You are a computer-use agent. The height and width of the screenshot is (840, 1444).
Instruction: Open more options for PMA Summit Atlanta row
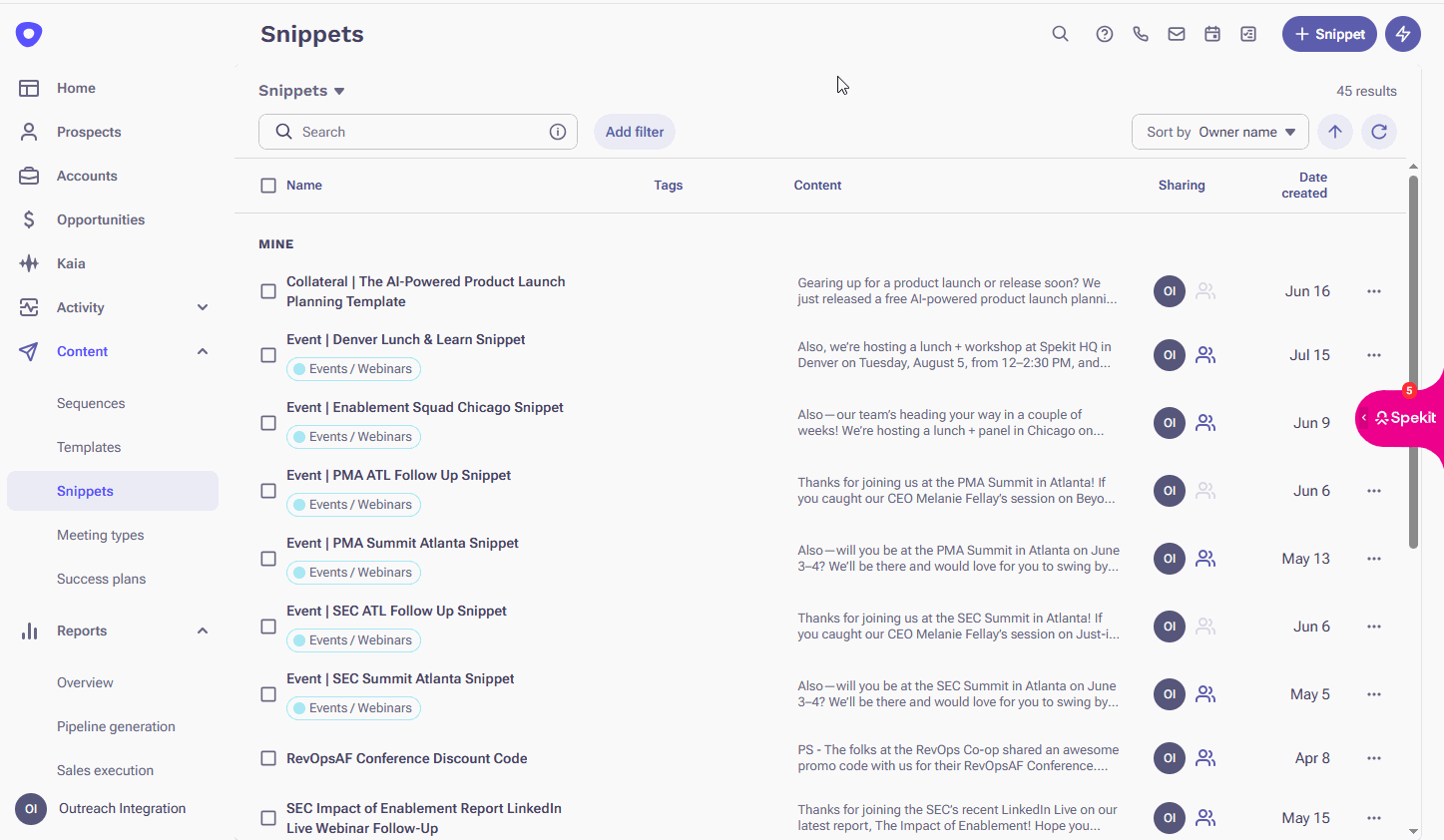coord(1374,559)
